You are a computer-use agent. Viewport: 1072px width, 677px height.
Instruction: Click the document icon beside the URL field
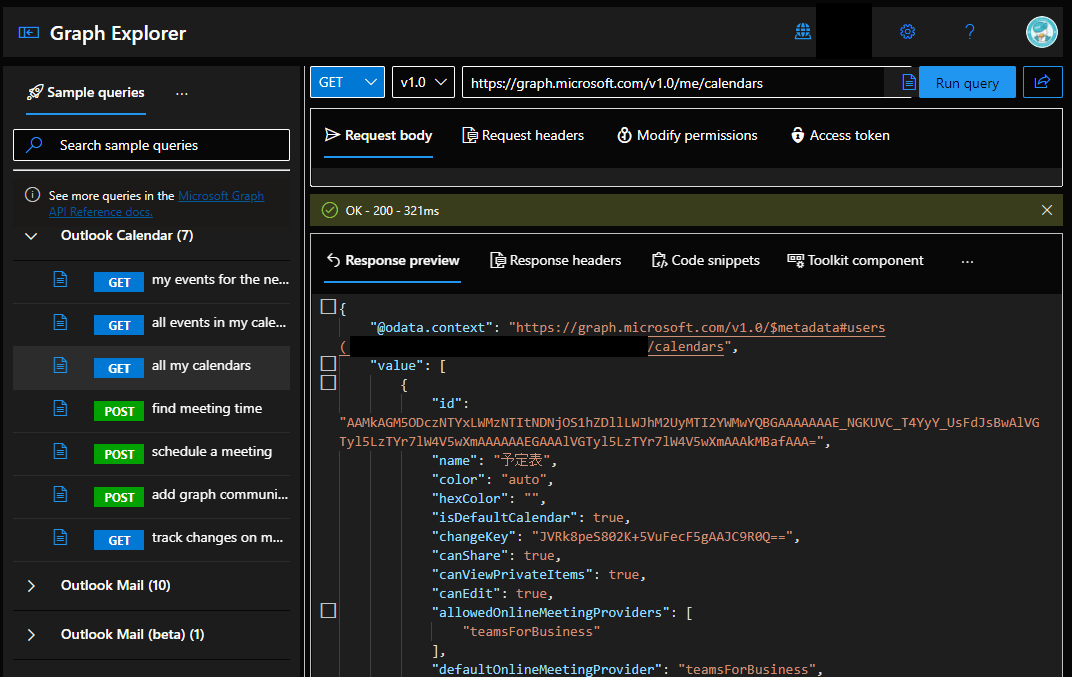pyautogui.click(x=909, y=82)
